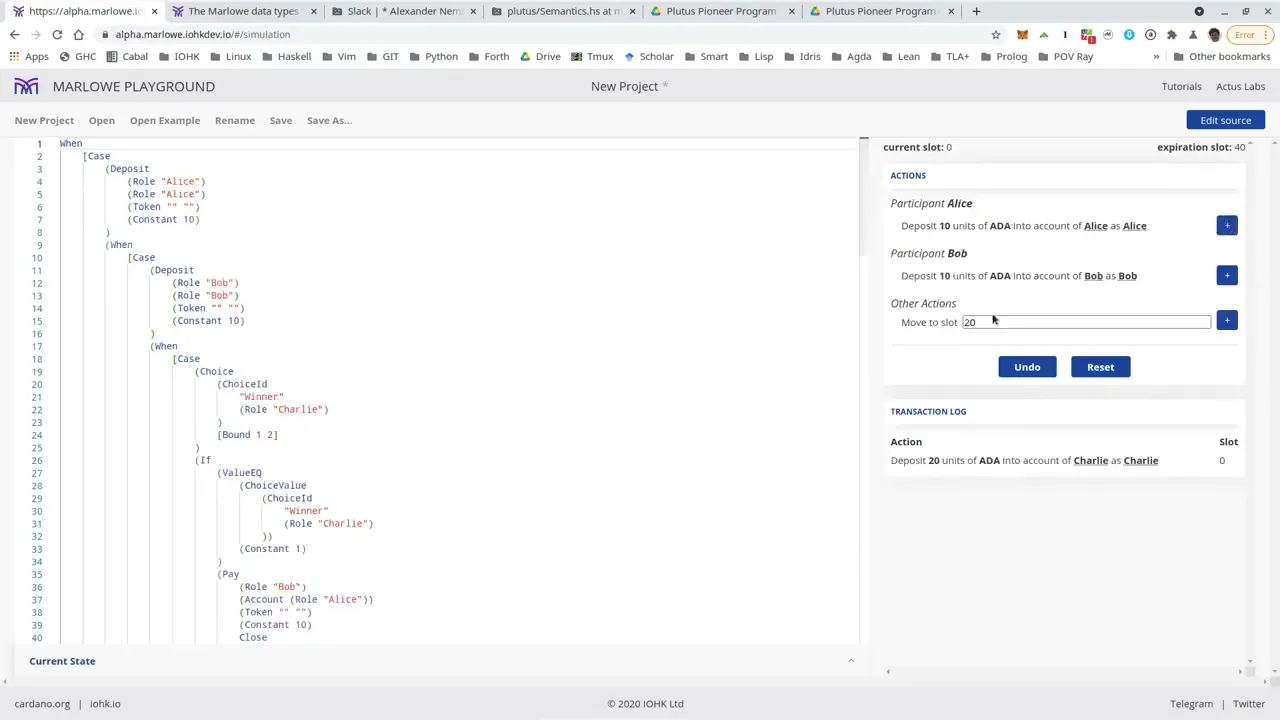This screenshot has width=1280, height=720.
Task: Reset the simulation
Action: tap(1100, 367)
